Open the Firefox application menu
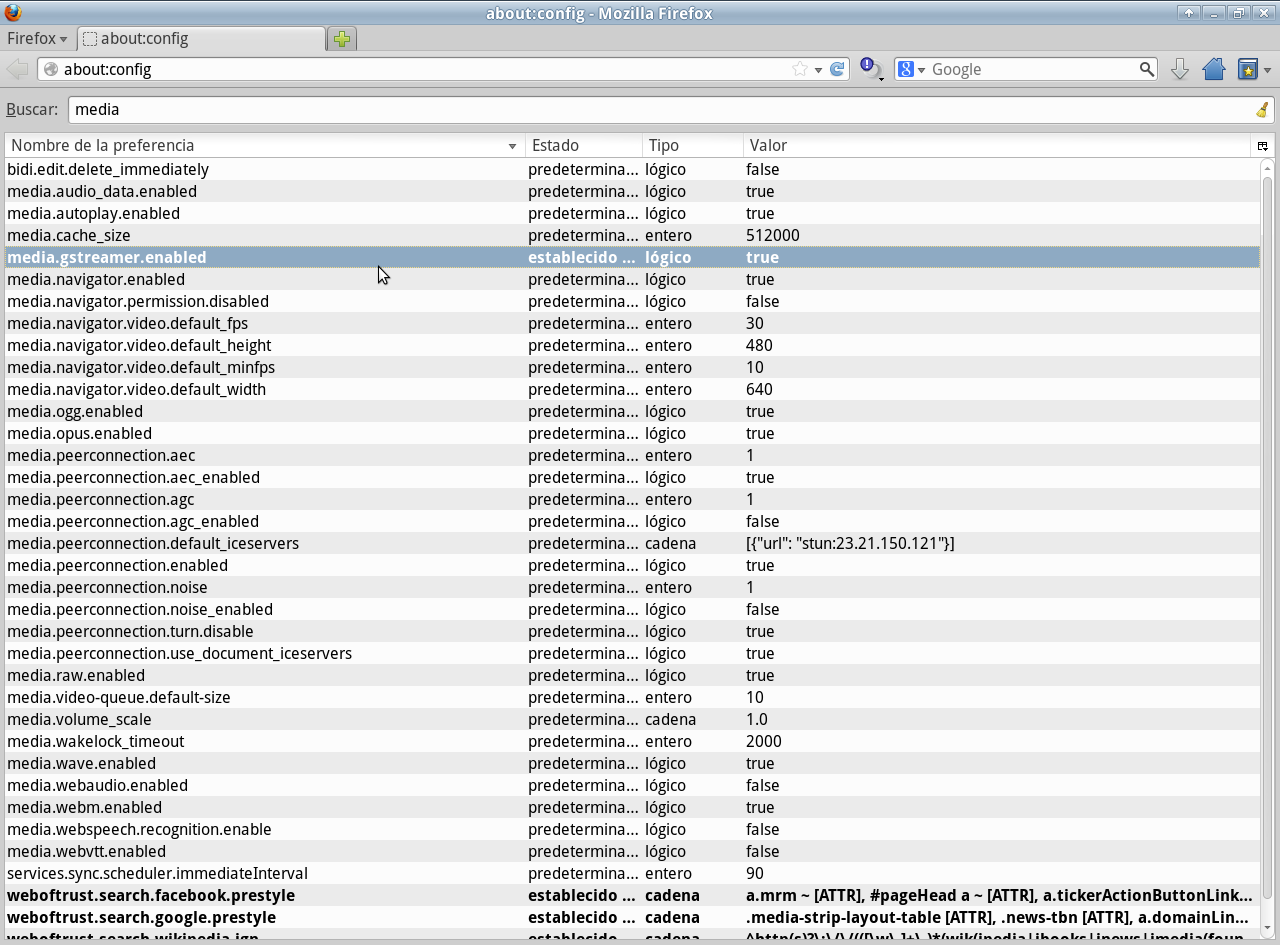Viewport: 1280px width, 945px height. coord(37,38)
